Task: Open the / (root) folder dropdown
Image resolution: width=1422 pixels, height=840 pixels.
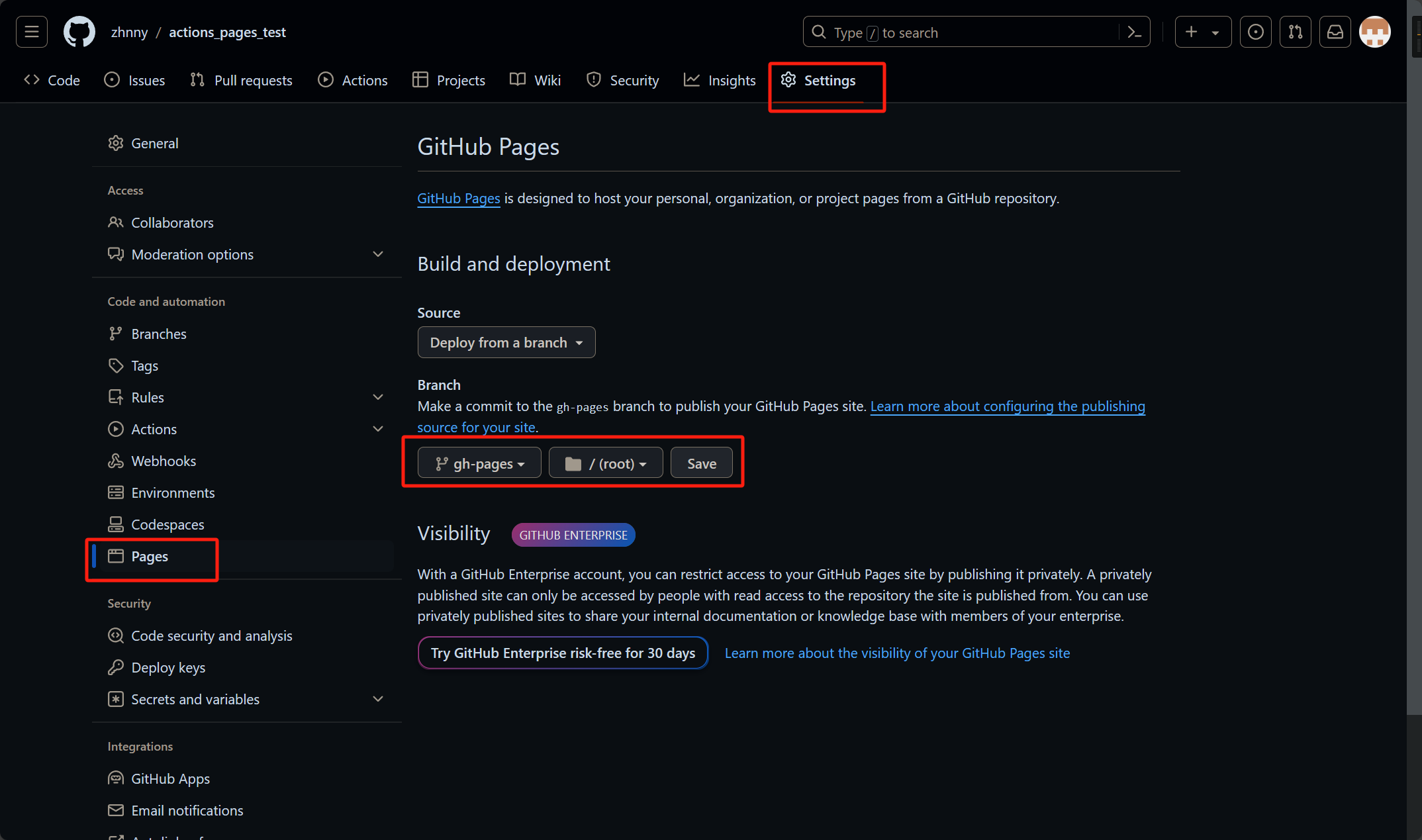Action: click(x=605, y=463)
